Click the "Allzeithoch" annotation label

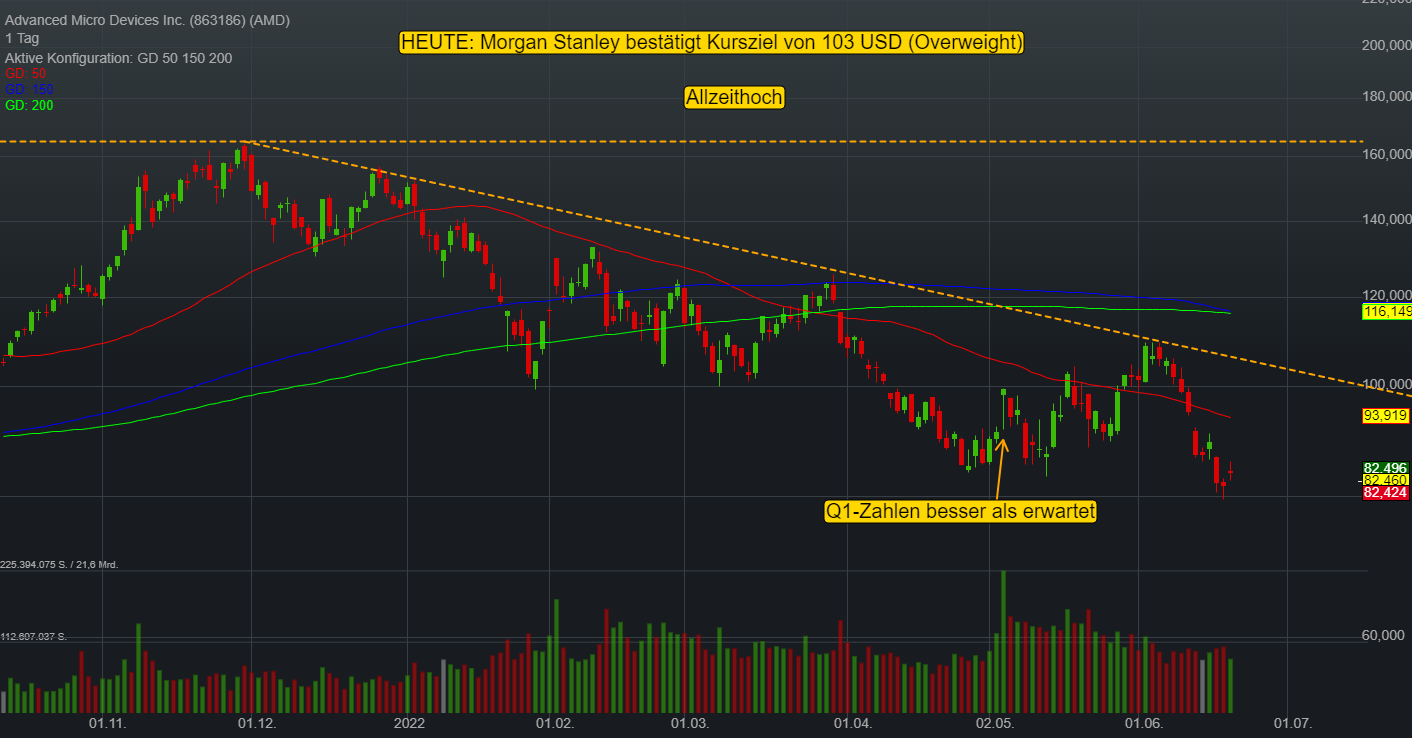(x=734, y=97)
